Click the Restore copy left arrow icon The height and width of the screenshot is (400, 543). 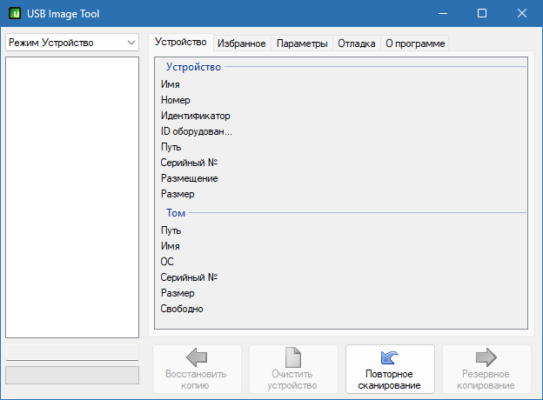(x=197, y=357)
